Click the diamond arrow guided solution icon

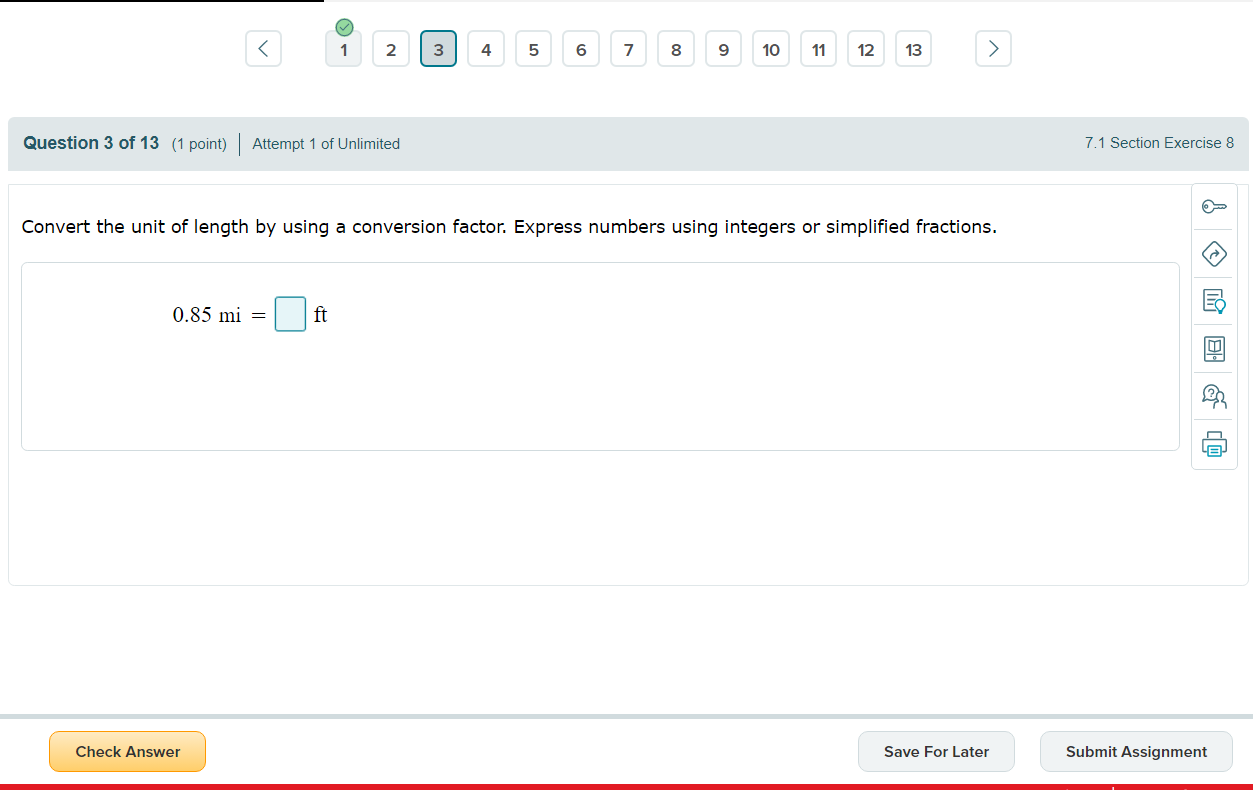click(1214, 254)
